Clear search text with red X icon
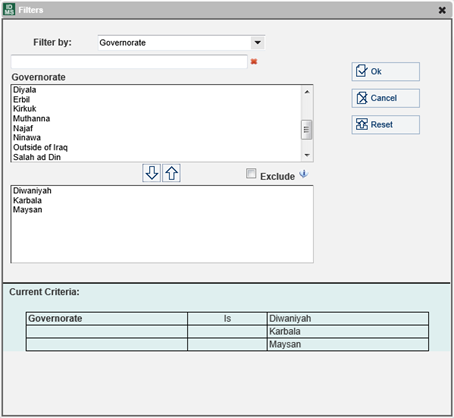454x418 pixels. click(254, 62)
